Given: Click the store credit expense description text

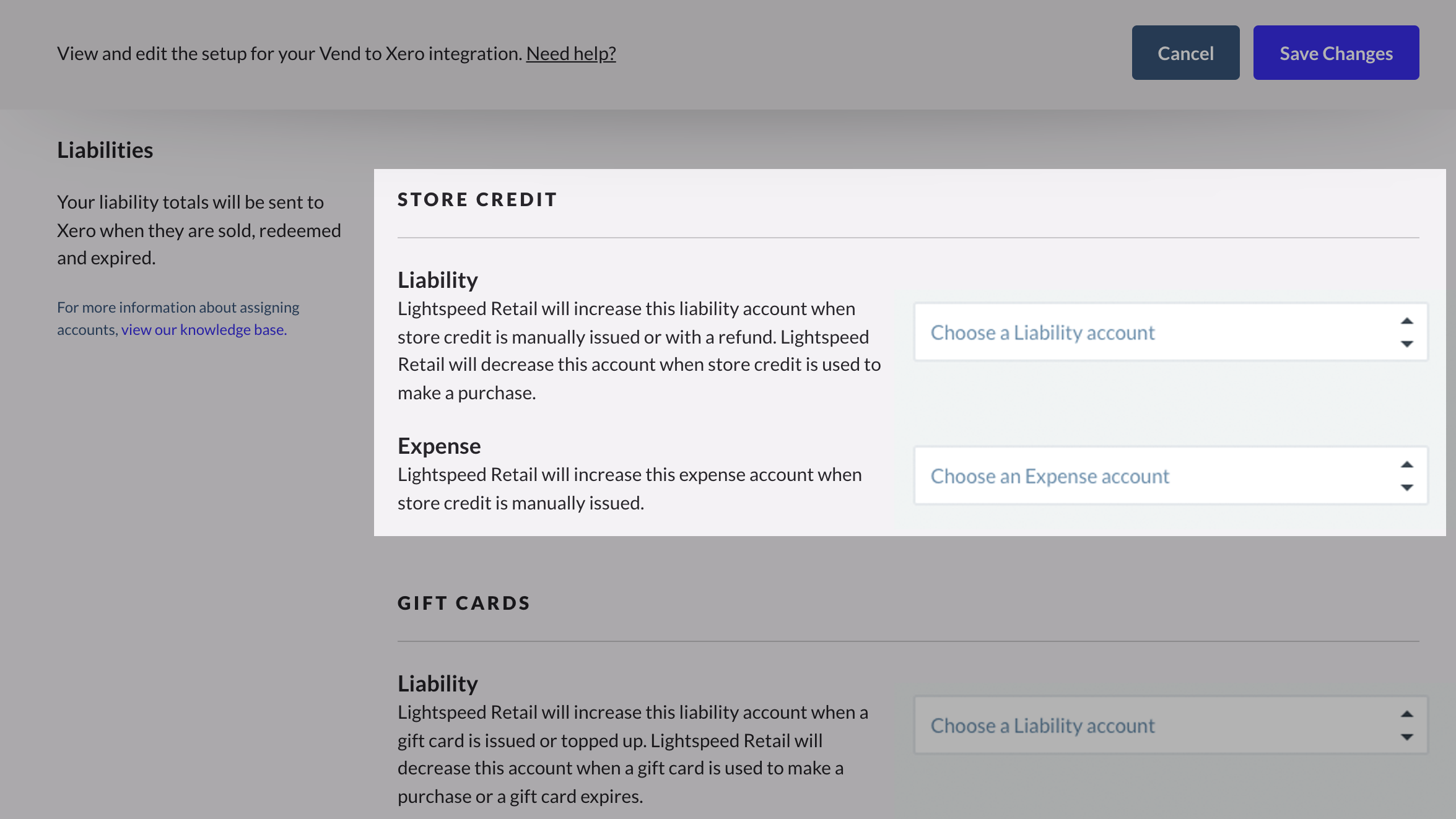Looking at the screenshot, I should (x=629, y=489).
